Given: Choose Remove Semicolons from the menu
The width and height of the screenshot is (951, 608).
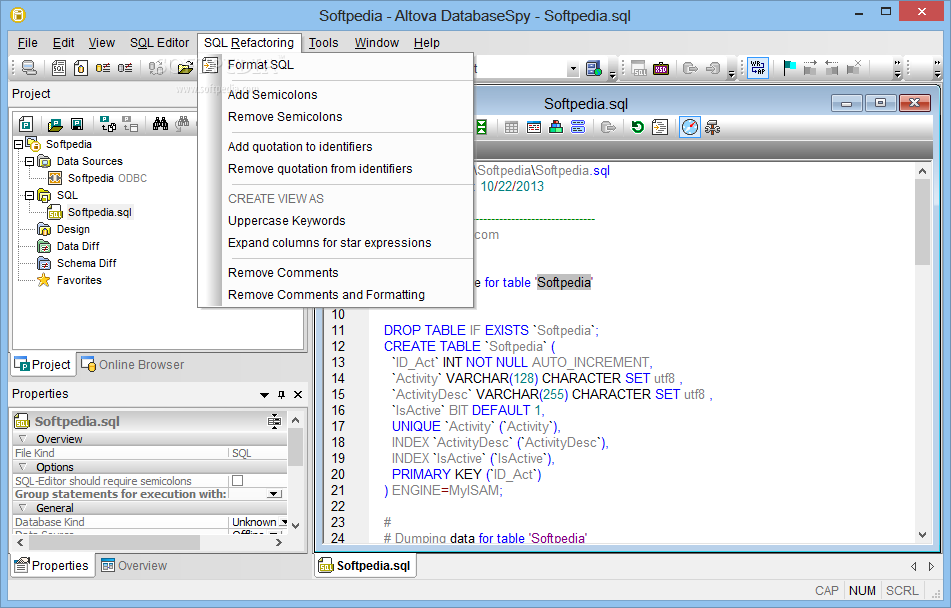Looking at the screenshot, I should 285,117.
